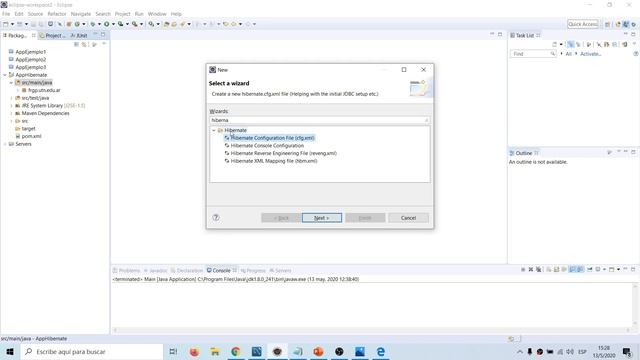Click the Windows search box

point(91,351)
